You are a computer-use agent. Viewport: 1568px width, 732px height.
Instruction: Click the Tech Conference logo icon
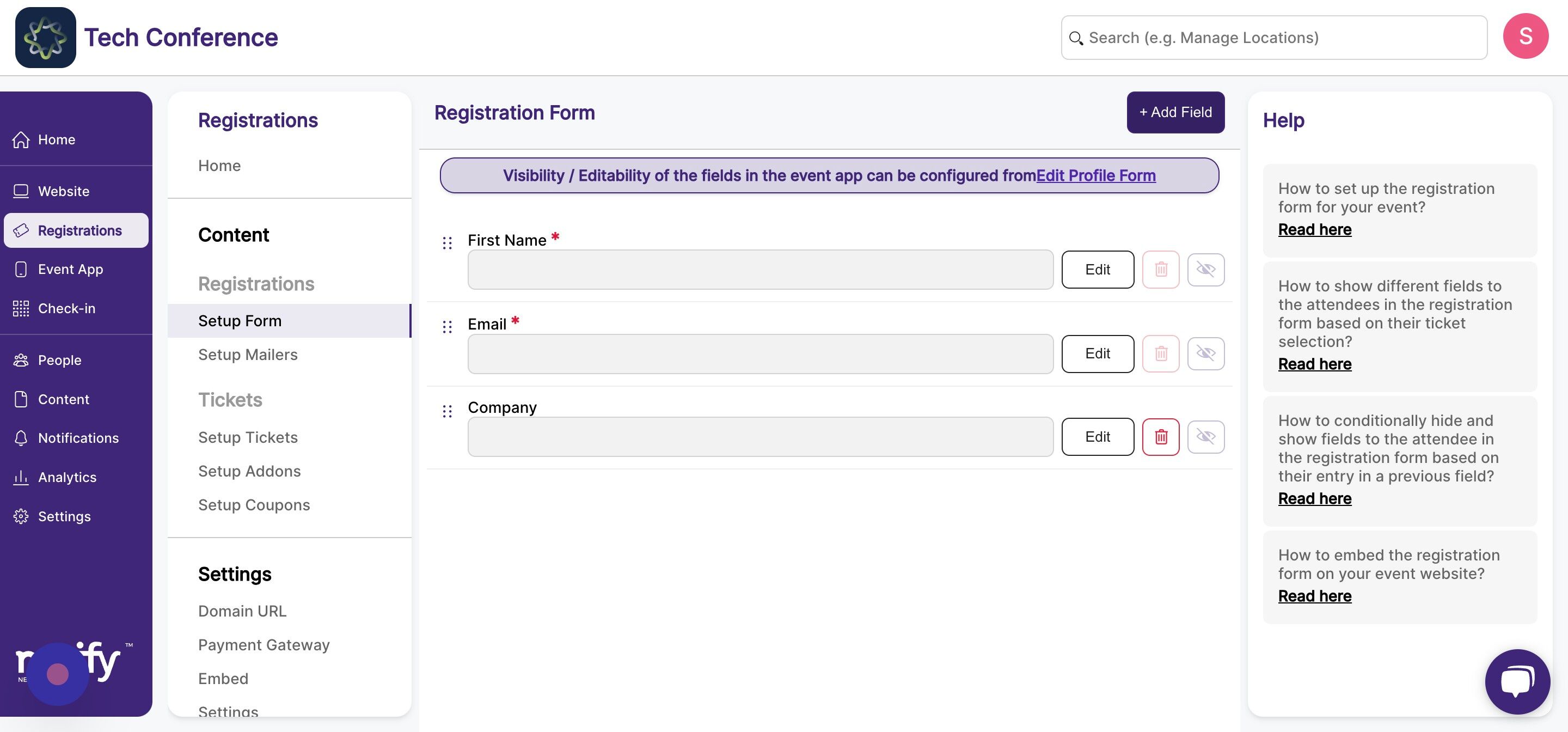(46, 37)
